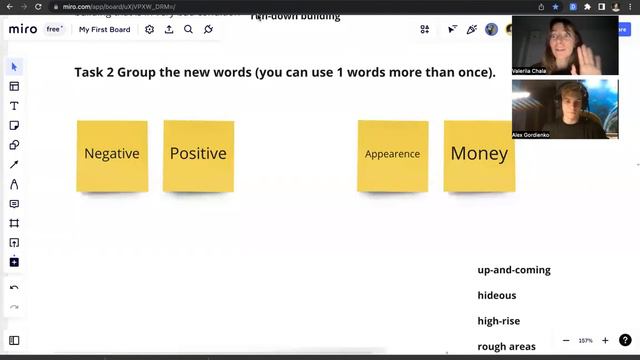The width and height of the screenshot is (640, 360).
Task: Open user avatar in top bar
Action: [491, 29]
